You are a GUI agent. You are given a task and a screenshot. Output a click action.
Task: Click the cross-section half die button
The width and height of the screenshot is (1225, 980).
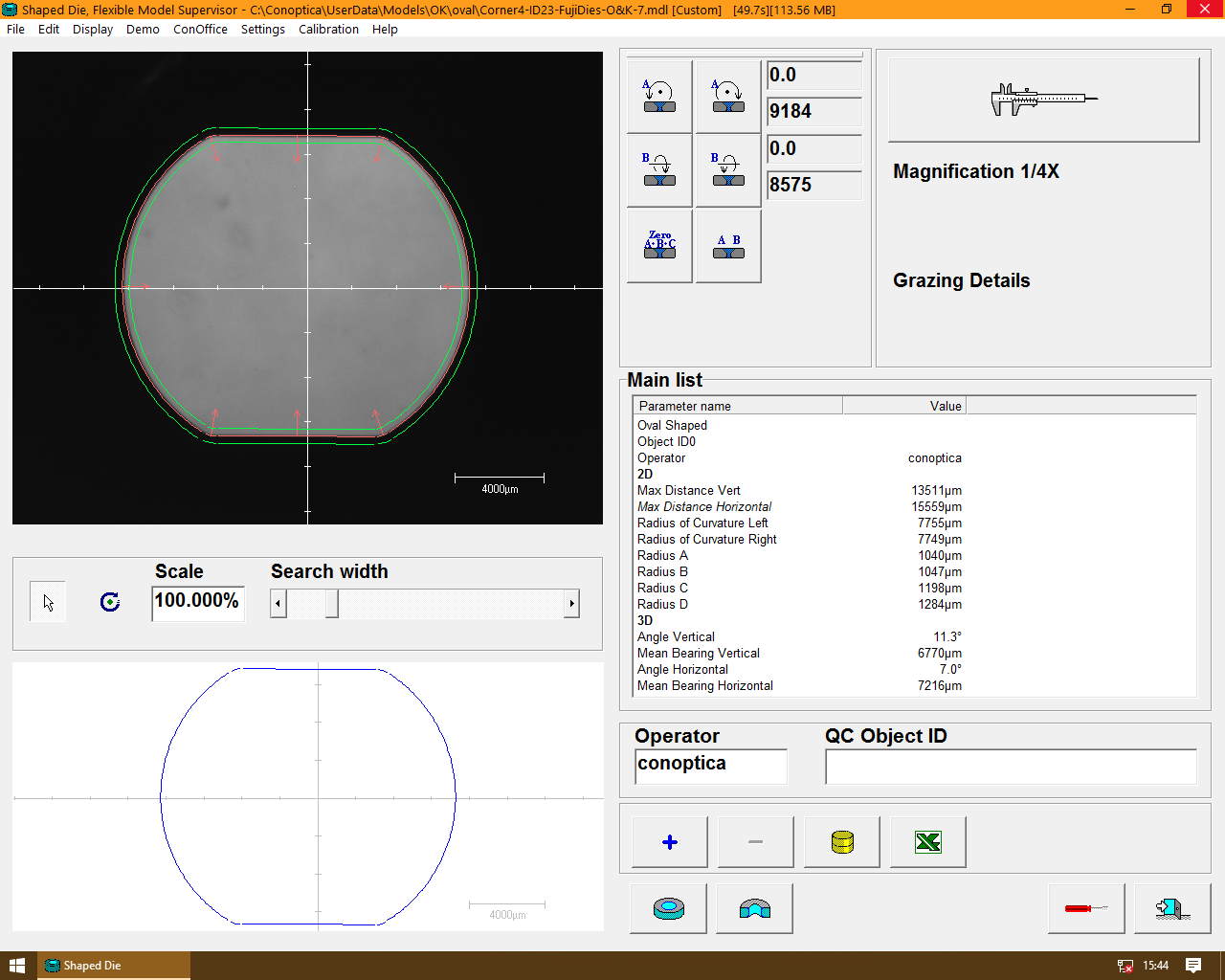pos(754,908)
